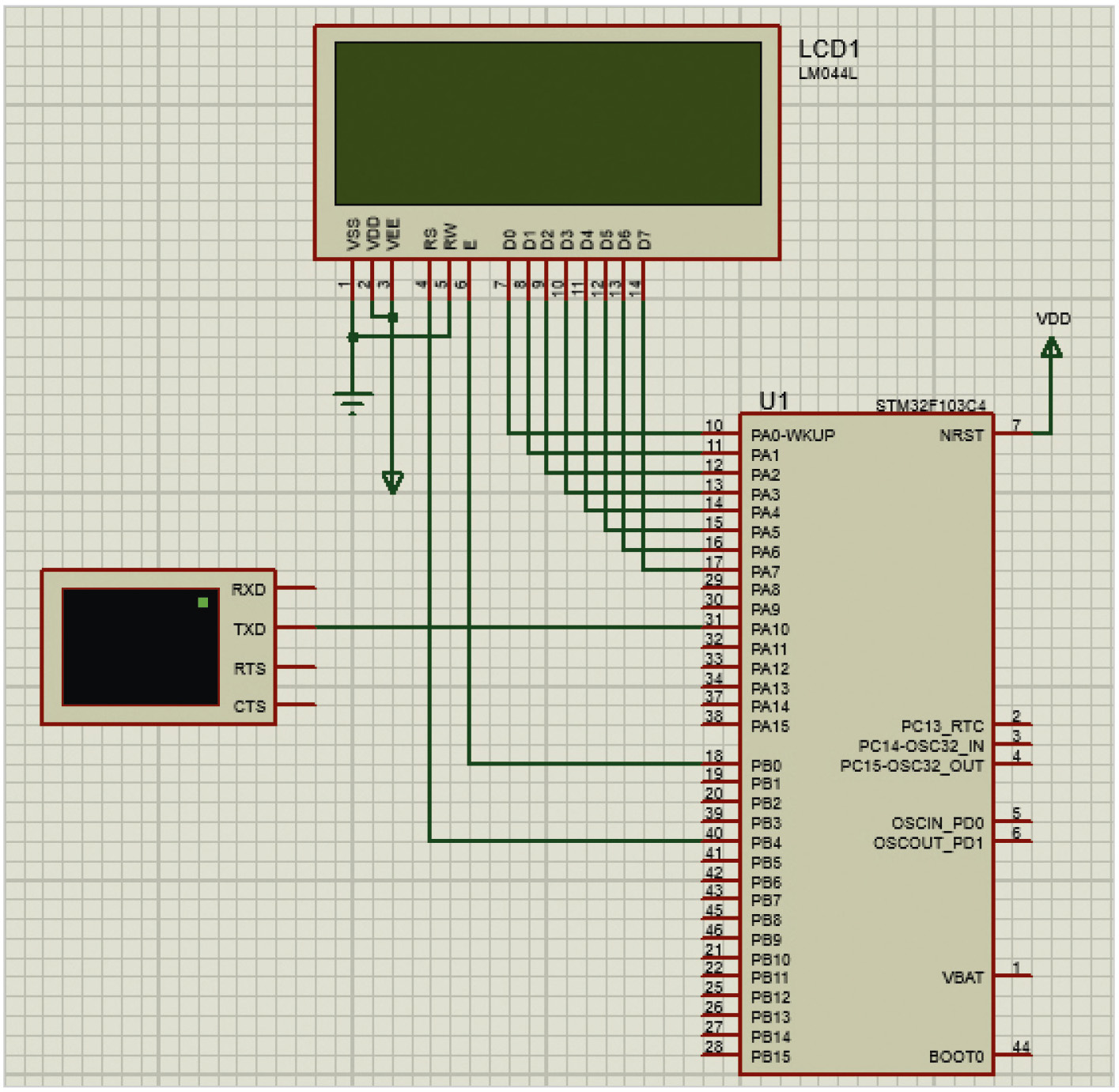Select the VDD power terminal arrow
This screenshot has height=1092, width=1119.
(1051, 346)
